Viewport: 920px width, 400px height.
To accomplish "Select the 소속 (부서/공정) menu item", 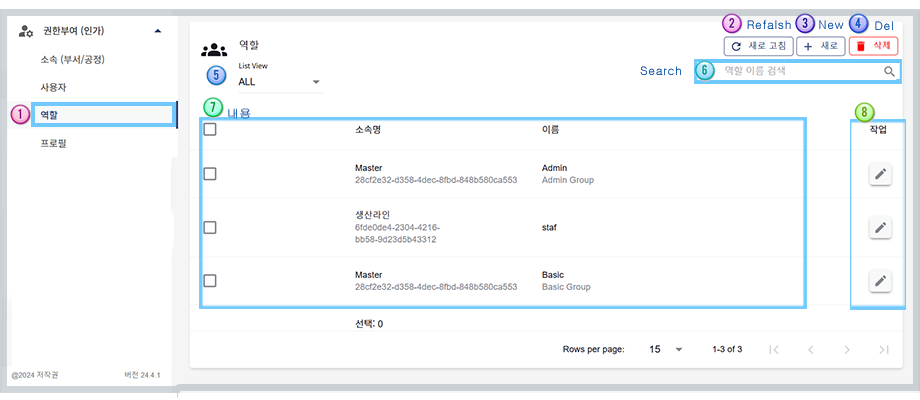I will click(x=72, y=60).
